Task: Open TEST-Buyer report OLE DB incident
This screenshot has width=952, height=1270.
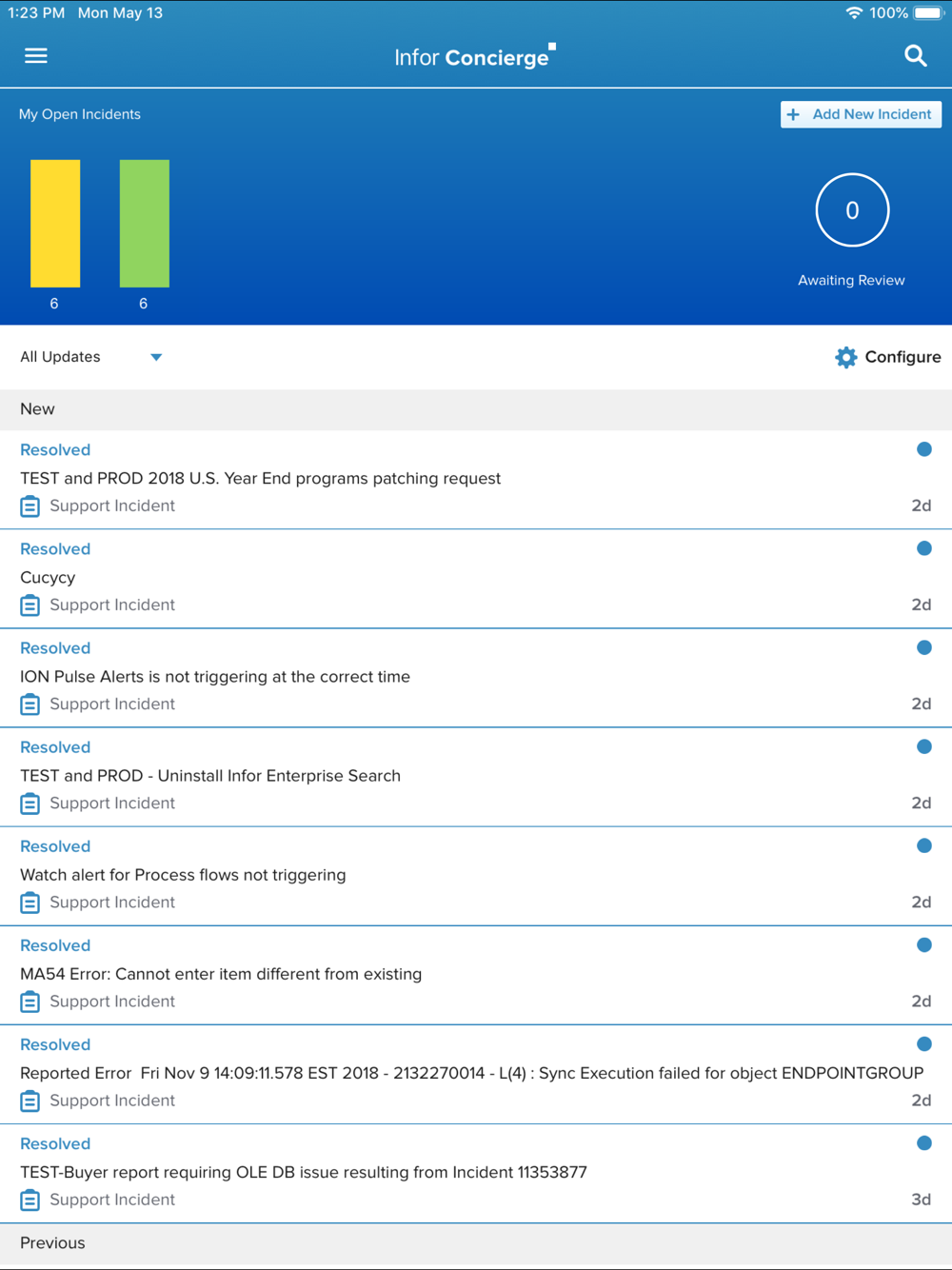Action: (x=476, y=1172)
